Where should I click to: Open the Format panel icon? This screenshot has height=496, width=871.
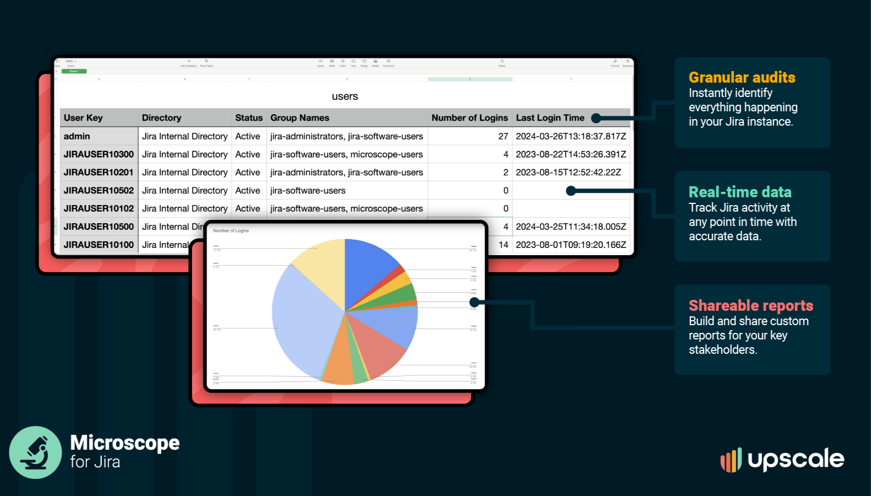click(x=615, y=63)
